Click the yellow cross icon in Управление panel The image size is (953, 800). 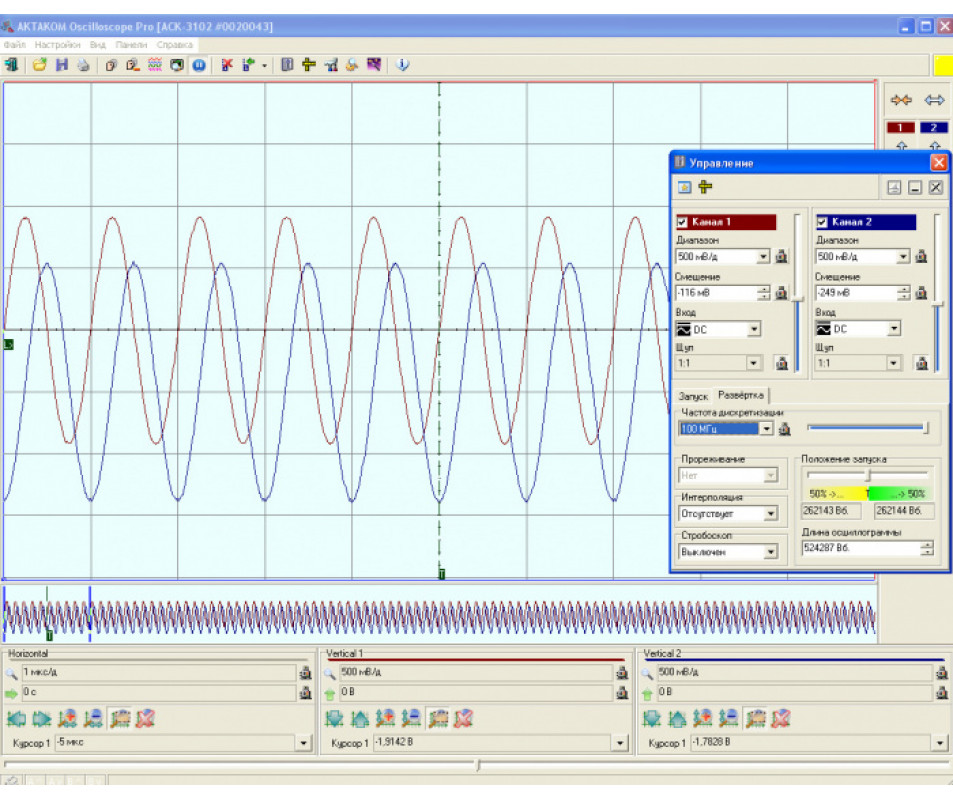705,187
